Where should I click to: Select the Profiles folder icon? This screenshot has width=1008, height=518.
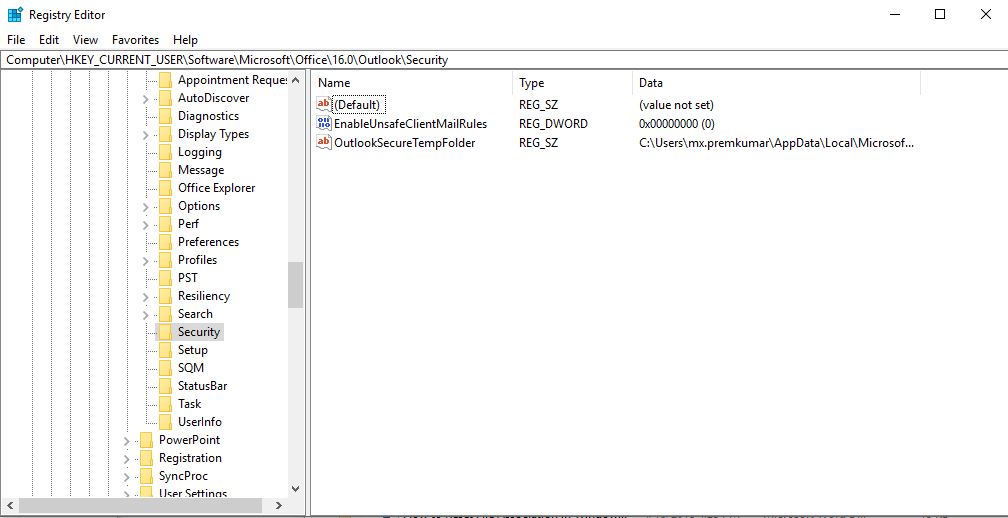click(166, 260)
